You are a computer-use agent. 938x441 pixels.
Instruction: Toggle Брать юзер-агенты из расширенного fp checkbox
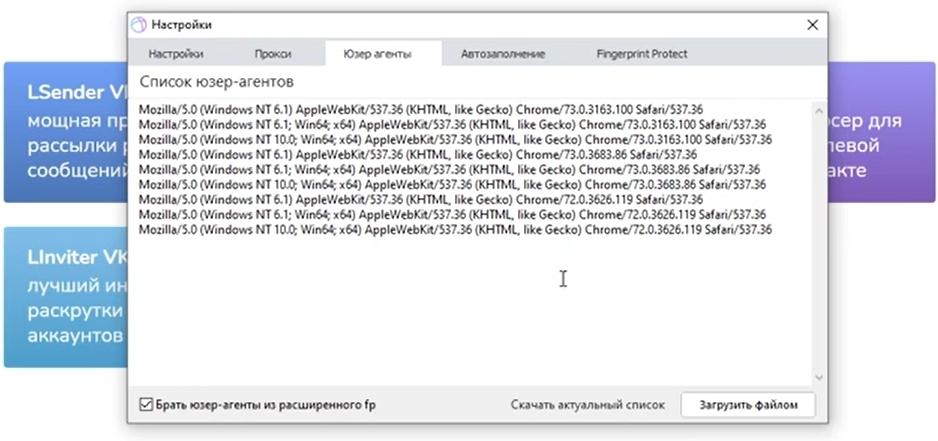pyautogui.click(x=145, y=405)
